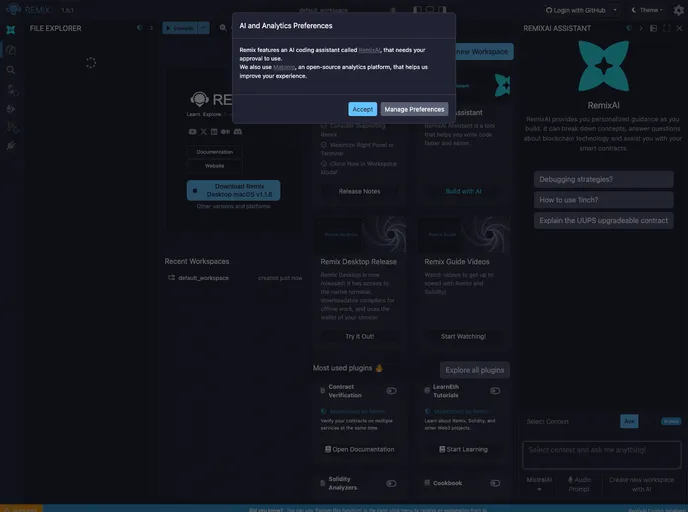Enable the LearnEth Tutorials plugin switch
This screenshot has height=512, width=688.
[x=495, y=391]
